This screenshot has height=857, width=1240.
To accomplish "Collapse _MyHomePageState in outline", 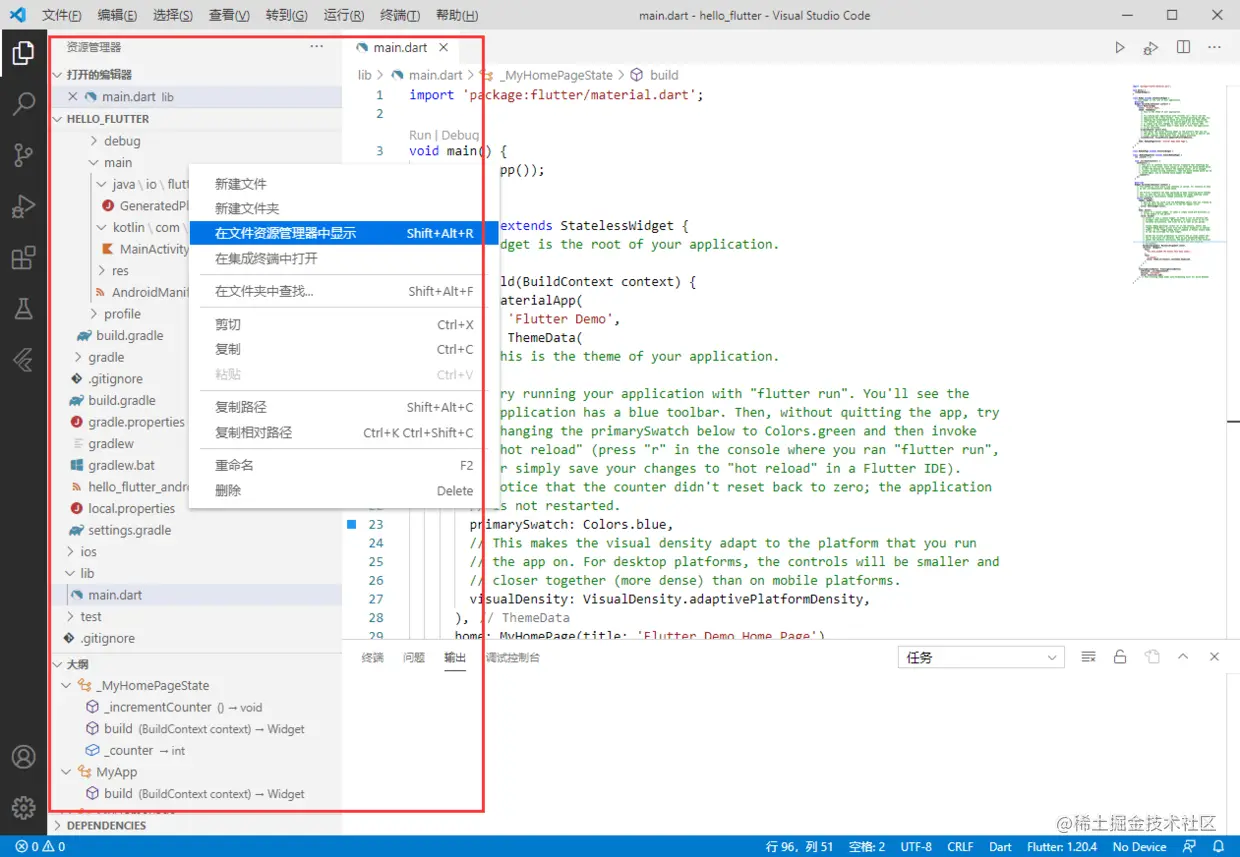I will [x=67, y=686].
